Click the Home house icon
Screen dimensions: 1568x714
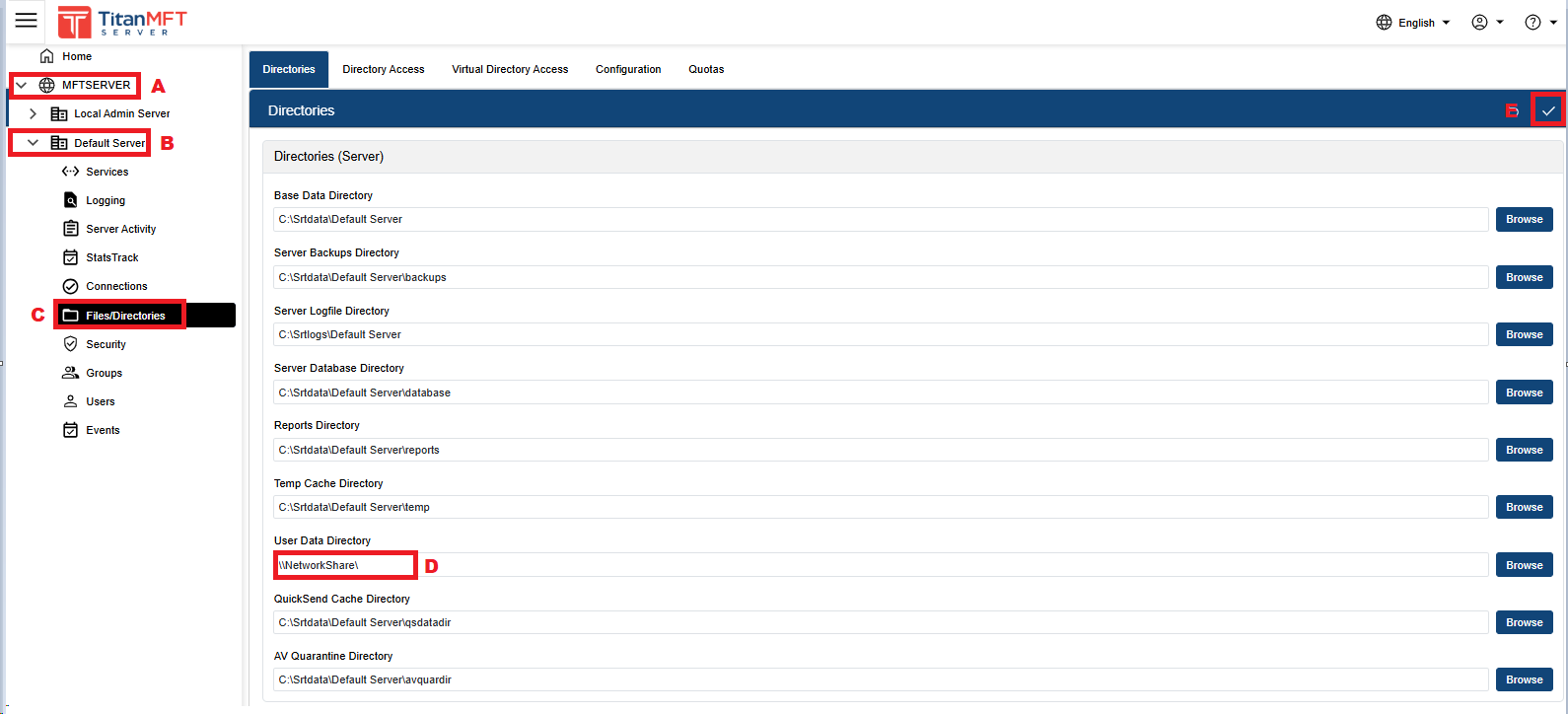click(x=46, y=56)
